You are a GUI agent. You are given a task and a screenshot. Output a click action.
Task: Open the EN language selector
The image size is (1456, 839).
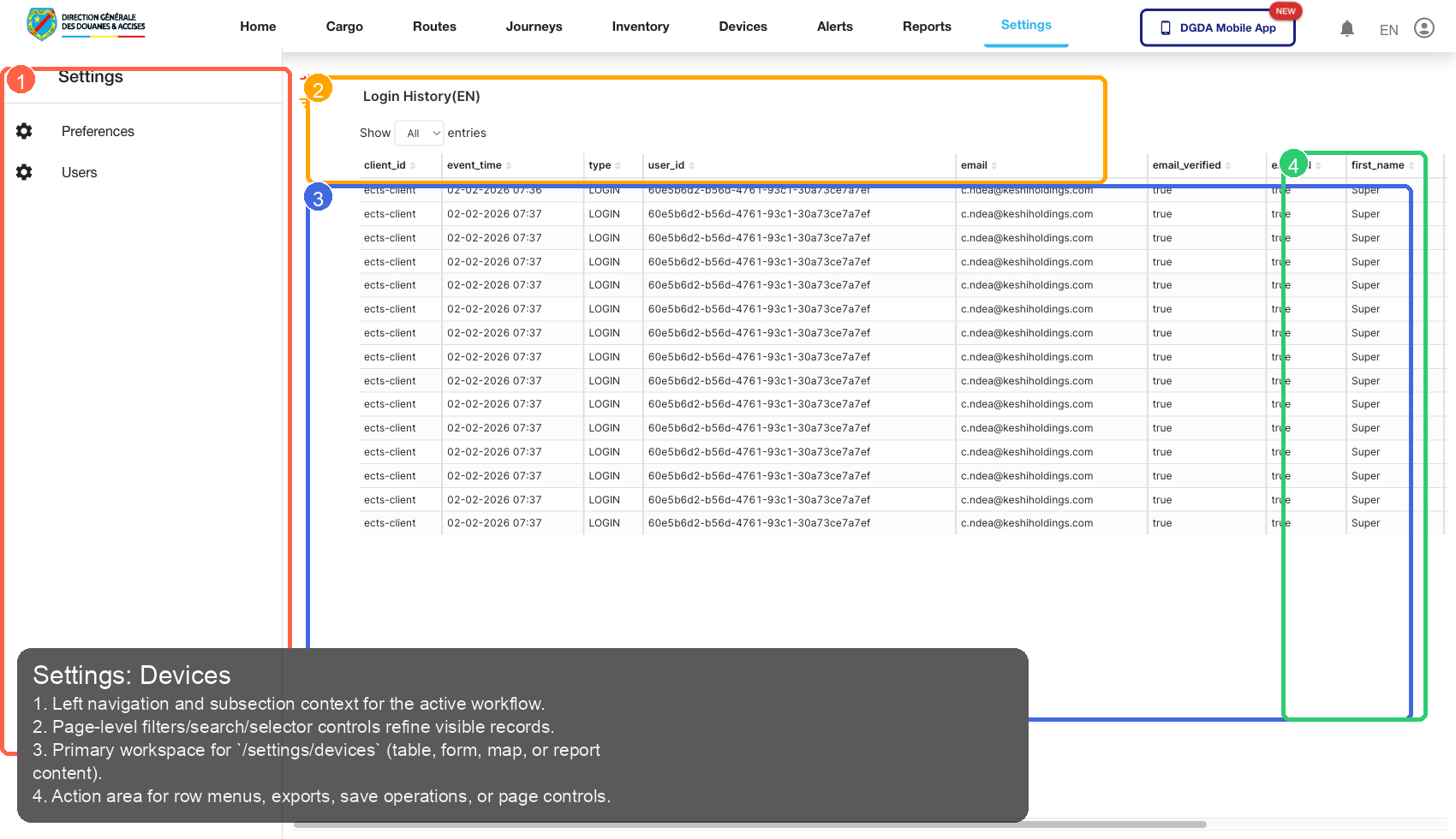[1388, 29]
